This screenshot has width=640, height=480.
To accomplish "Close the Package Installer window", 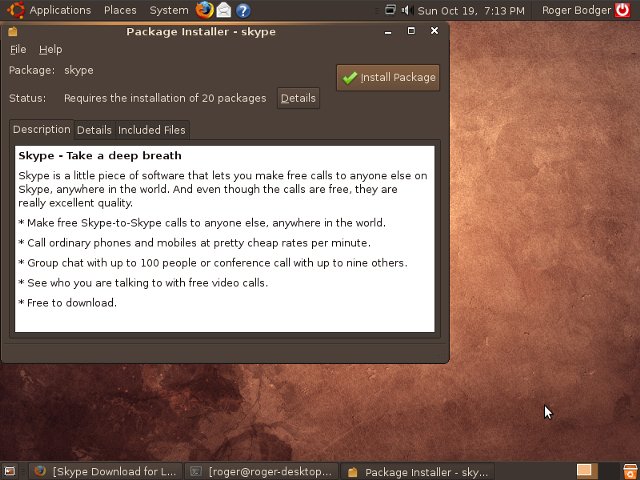I will 434,31.
